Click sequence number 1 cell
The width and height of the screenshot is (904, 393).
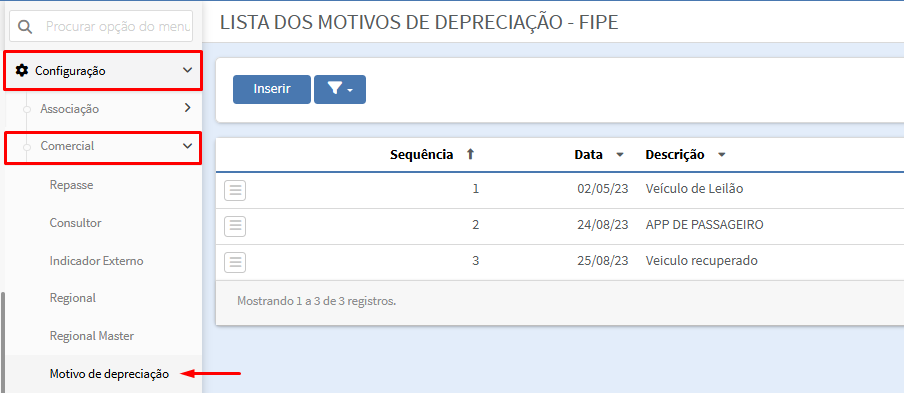click(476, 188)
